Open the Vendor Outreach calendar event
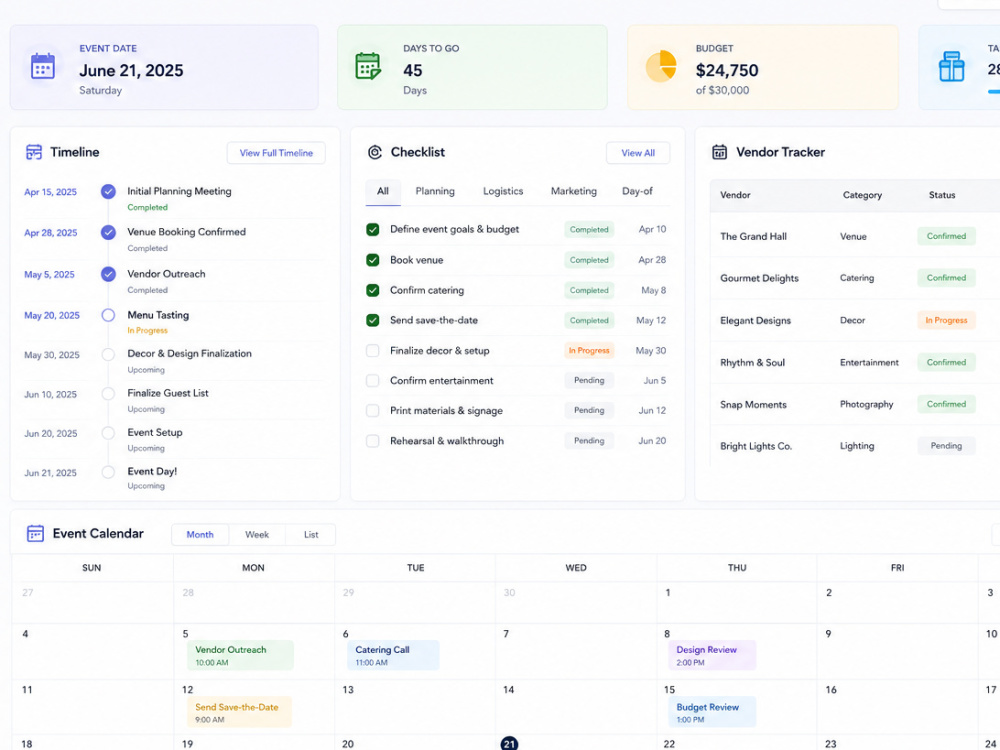 pos(240,655)
